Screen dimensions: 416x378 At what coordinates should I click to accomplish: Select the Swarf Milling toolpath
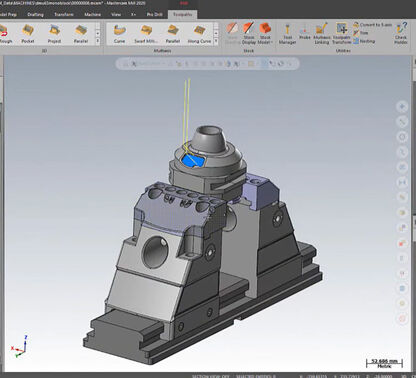click(x=146, y=34)
